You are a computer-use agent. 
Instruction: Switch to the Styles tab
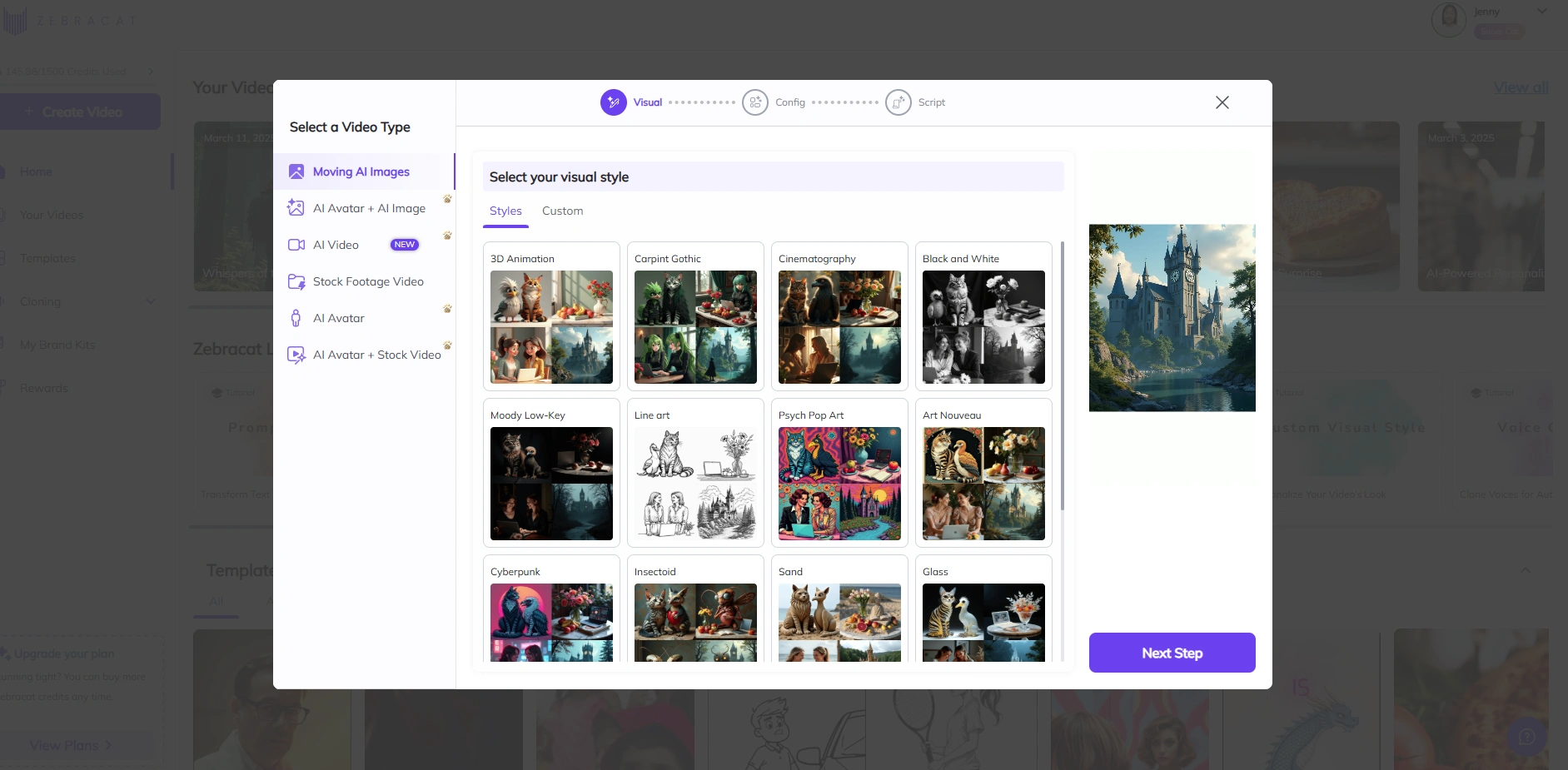(505, 211)
